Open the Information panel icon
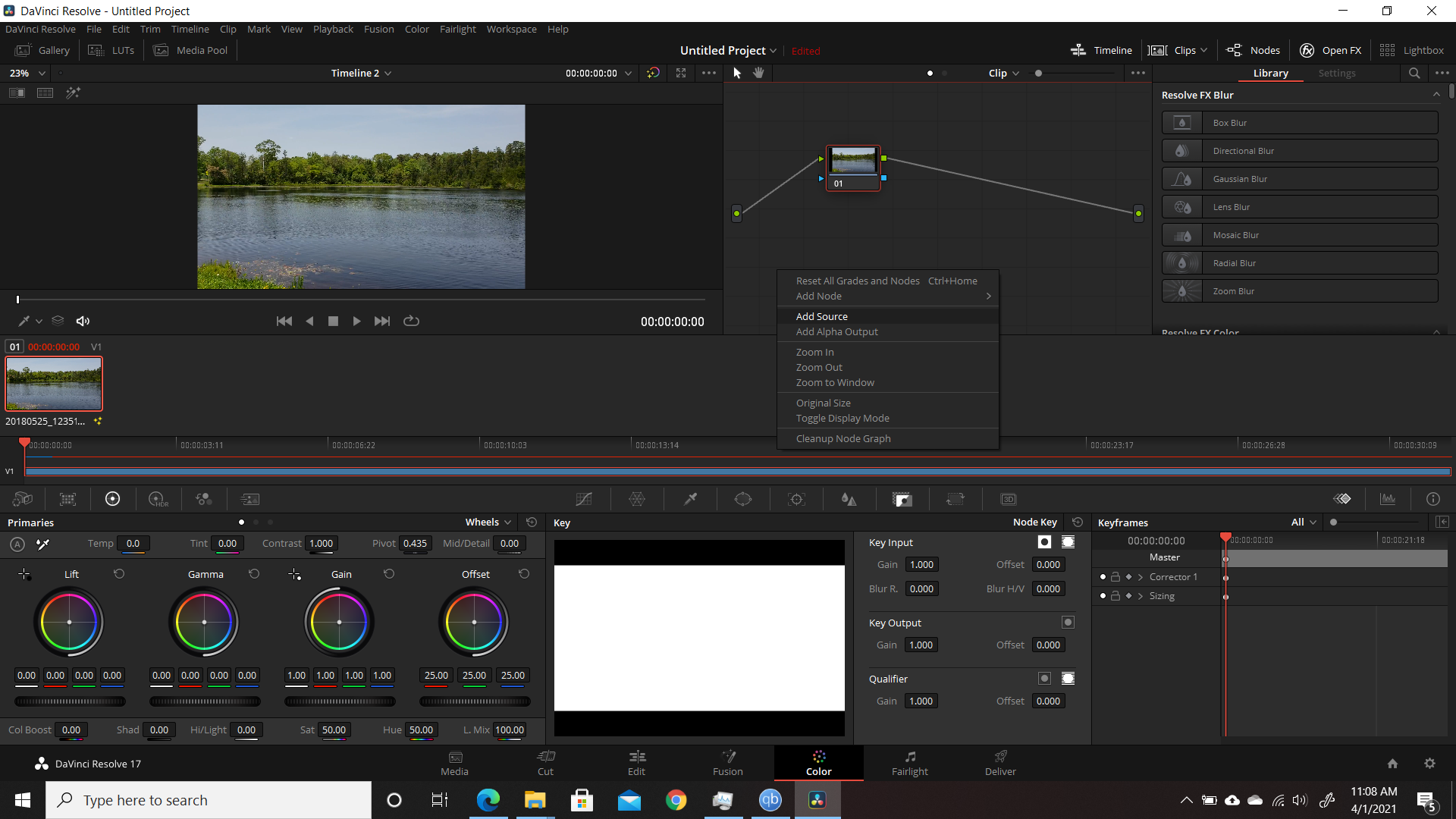This screenshot has width=1456, height=819. (x=1432, y=499)
